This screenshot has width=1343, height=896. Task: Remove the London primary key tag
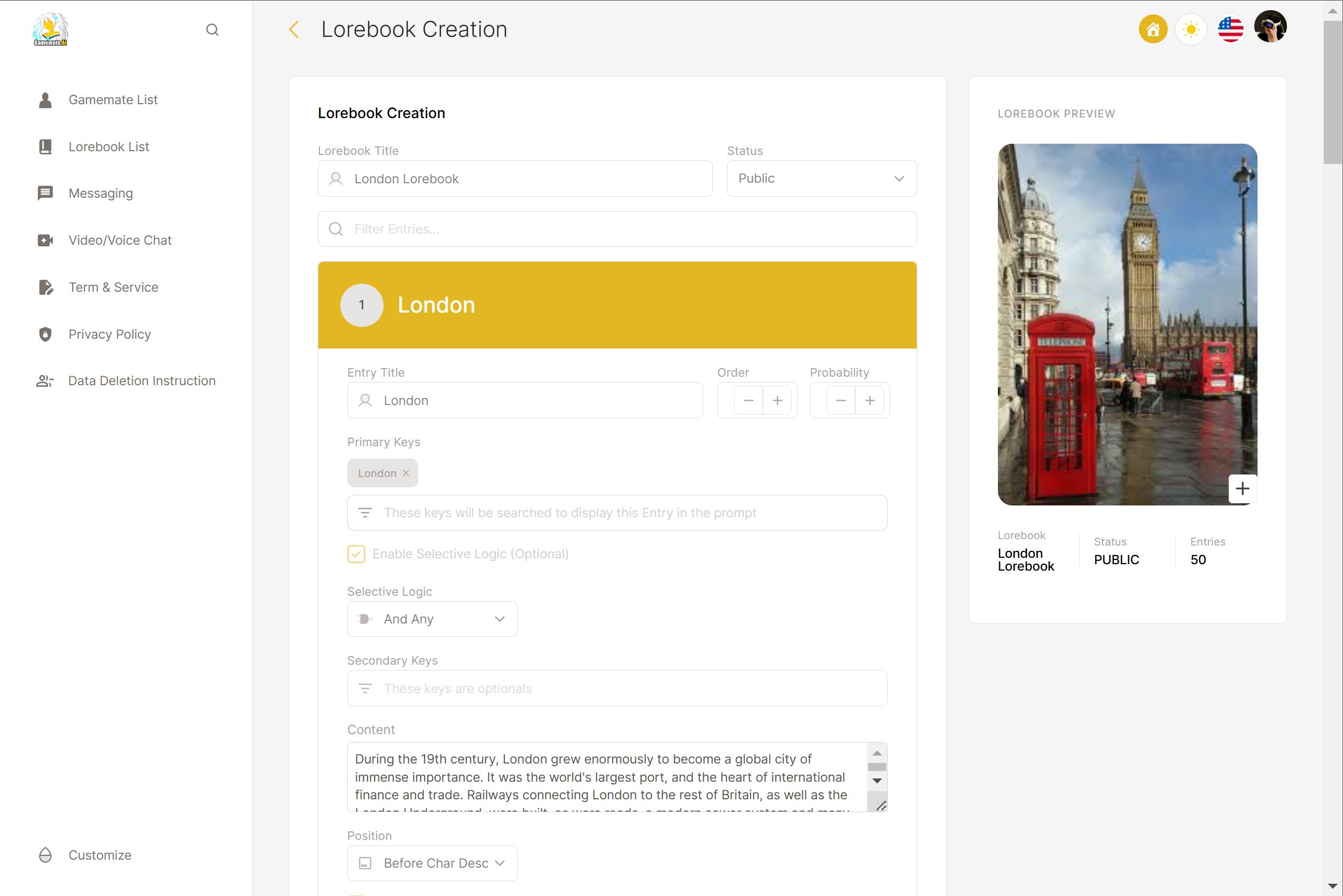pos(406,473)
